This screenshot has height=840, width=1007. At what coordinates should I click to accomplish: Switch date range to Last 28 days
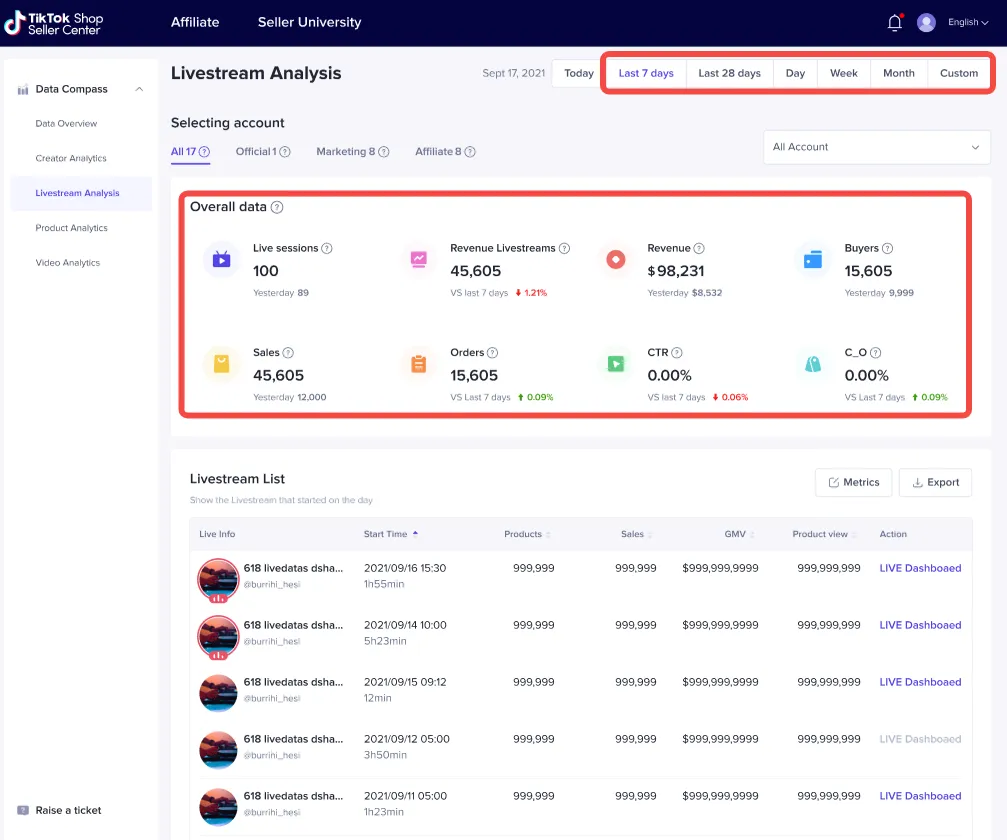tap(729, 73)
